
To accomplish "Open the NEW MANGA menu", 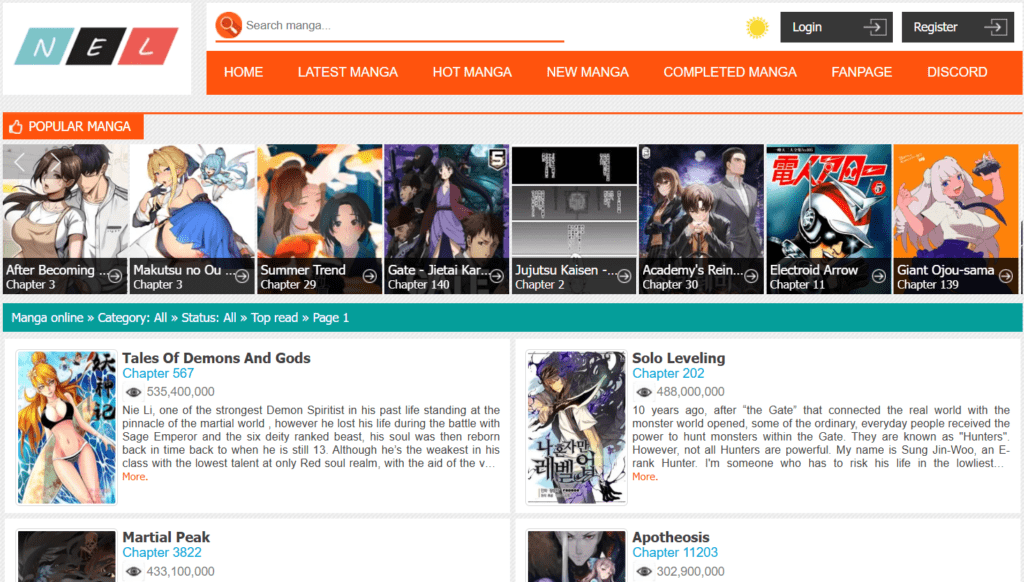I will 588,73.
